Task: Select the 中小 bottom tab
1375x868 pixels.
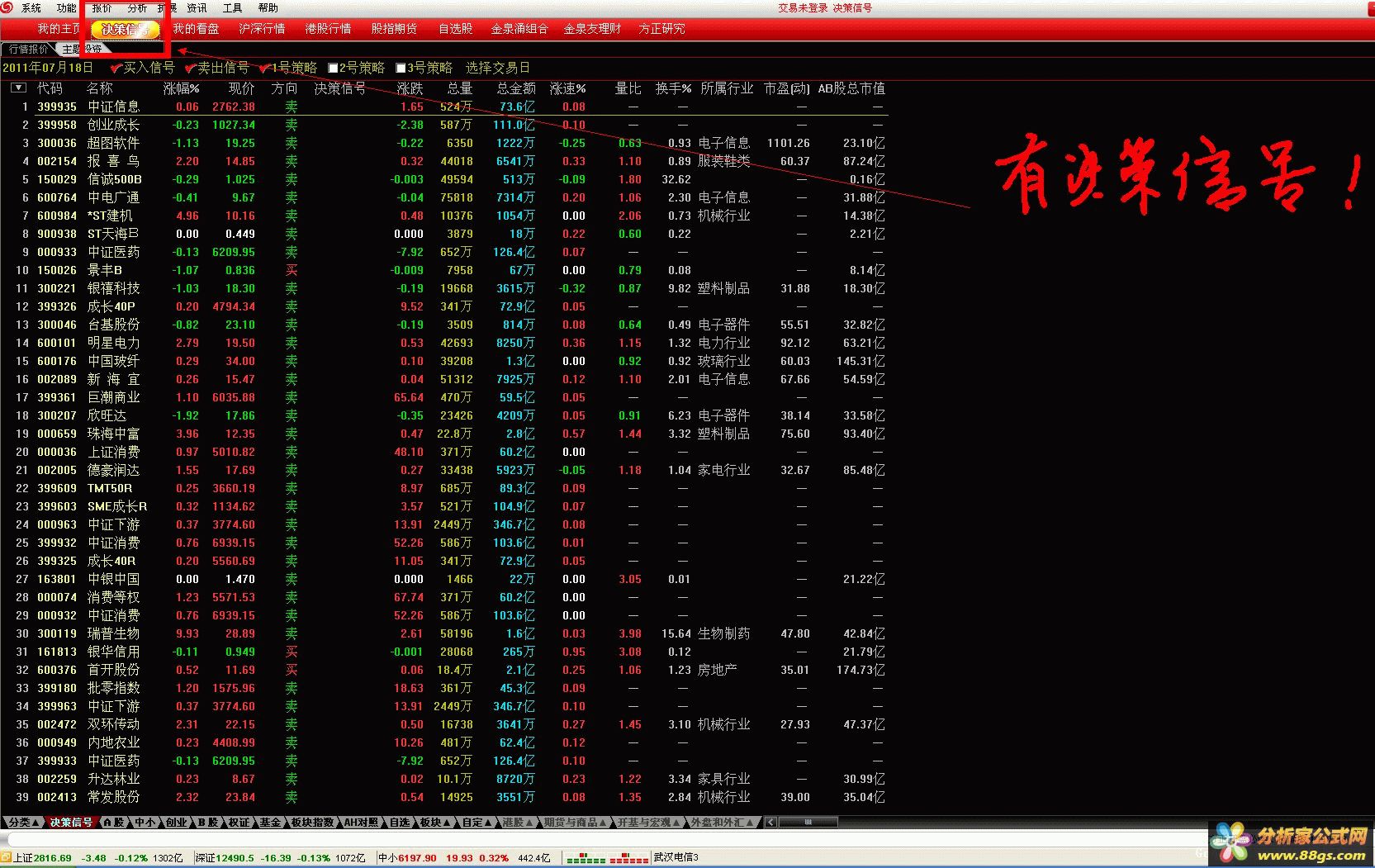Action: pos(145,822)
